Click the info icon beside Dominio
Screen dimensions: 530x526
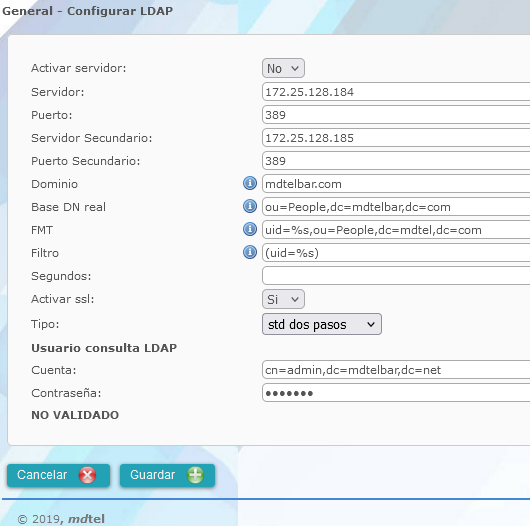point(250,184)
